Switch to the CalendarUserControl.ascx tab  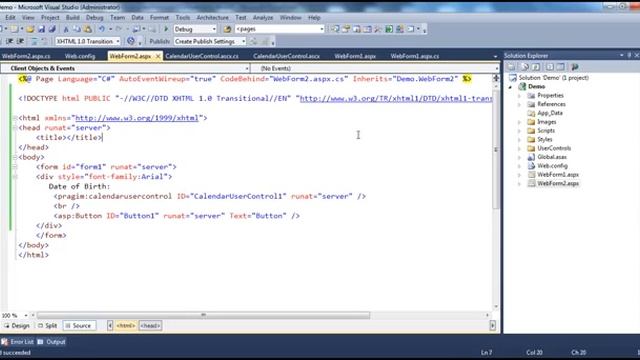tap(286, 56)
